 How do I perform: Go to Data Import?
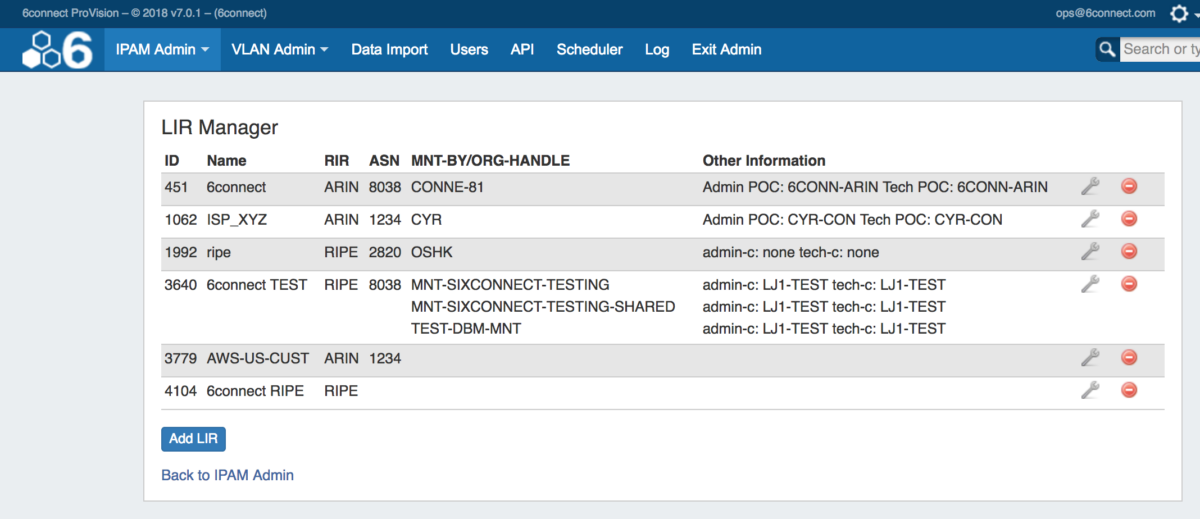coord(389,49)
